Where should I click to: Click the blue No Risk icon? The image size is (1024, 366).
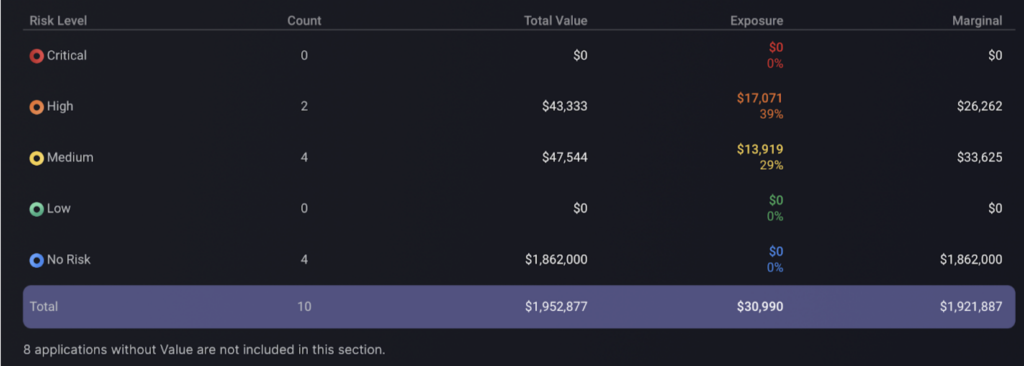(x=37, y=260)
